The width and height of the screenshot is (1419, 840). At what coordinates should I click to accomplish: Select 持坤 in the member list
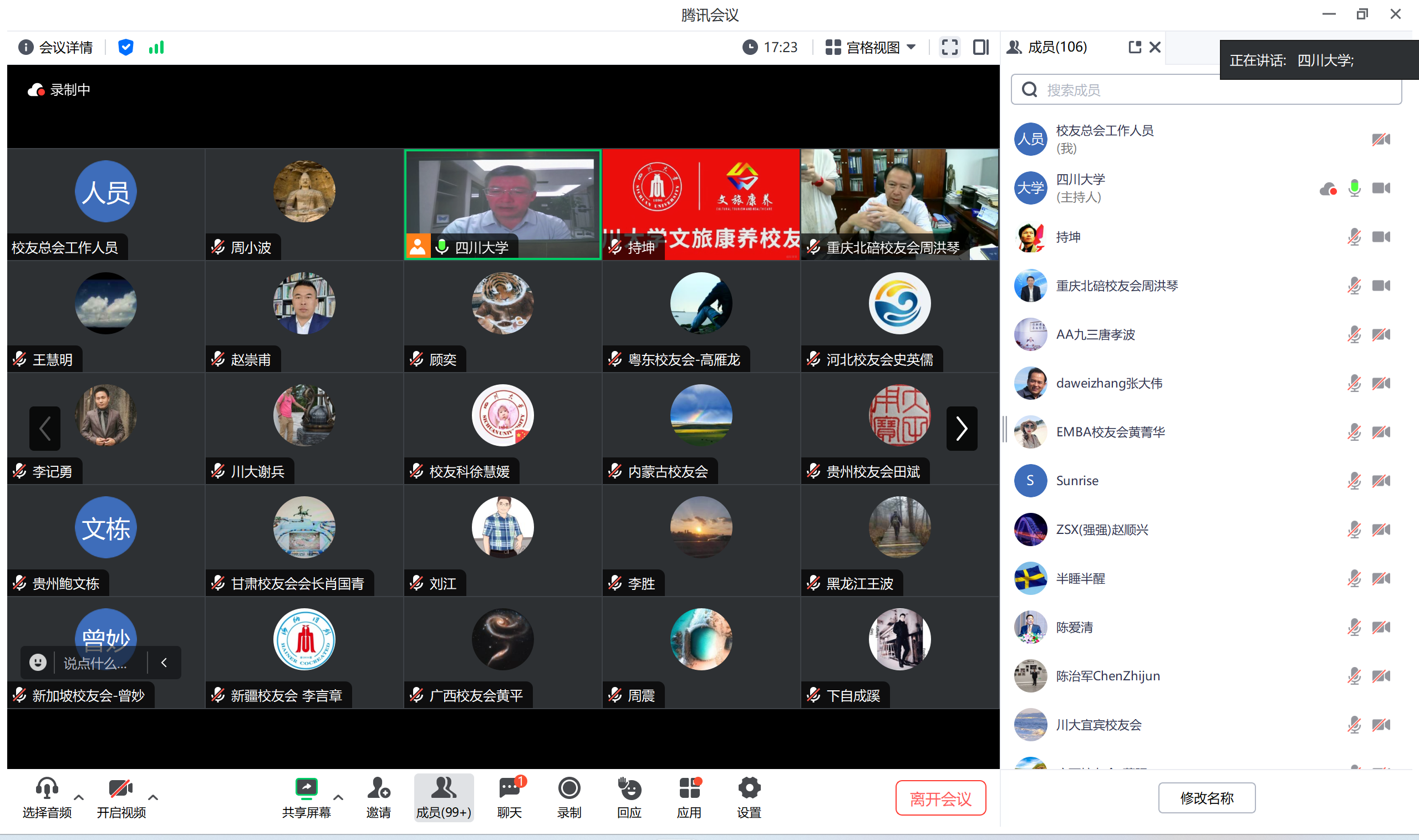coord(1069,237)
